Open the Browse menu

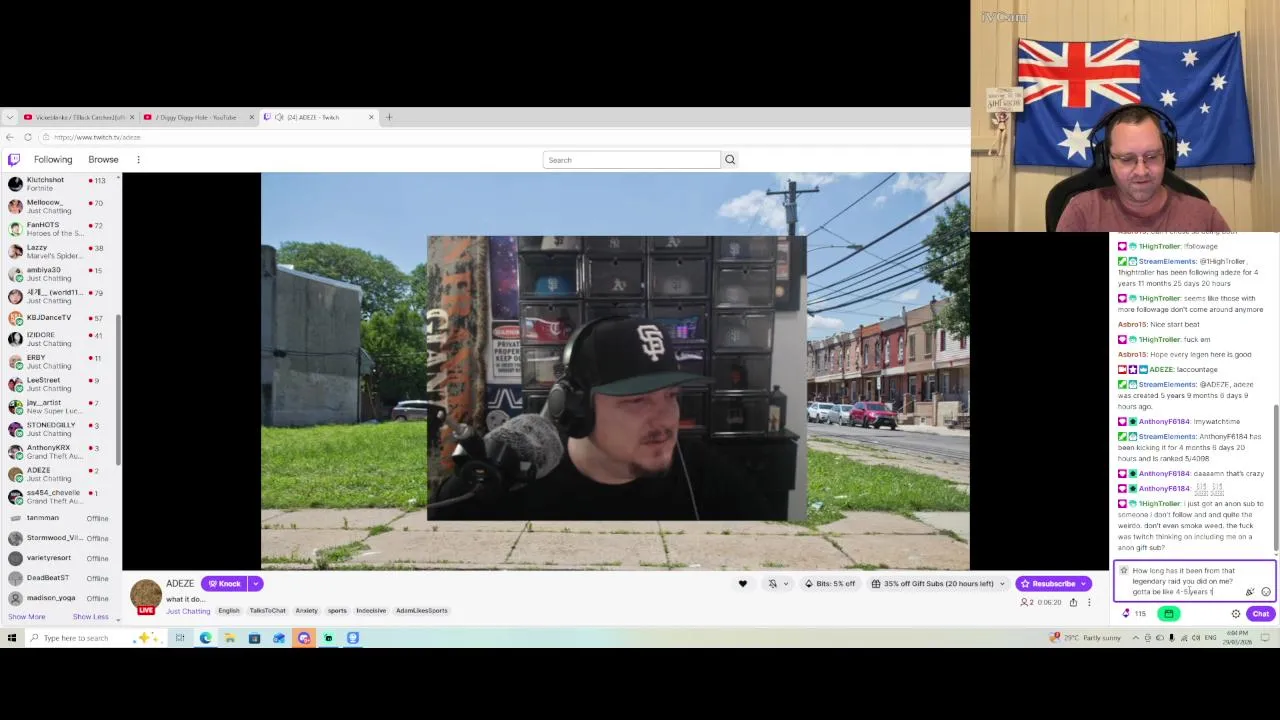(x=103, y=160)
